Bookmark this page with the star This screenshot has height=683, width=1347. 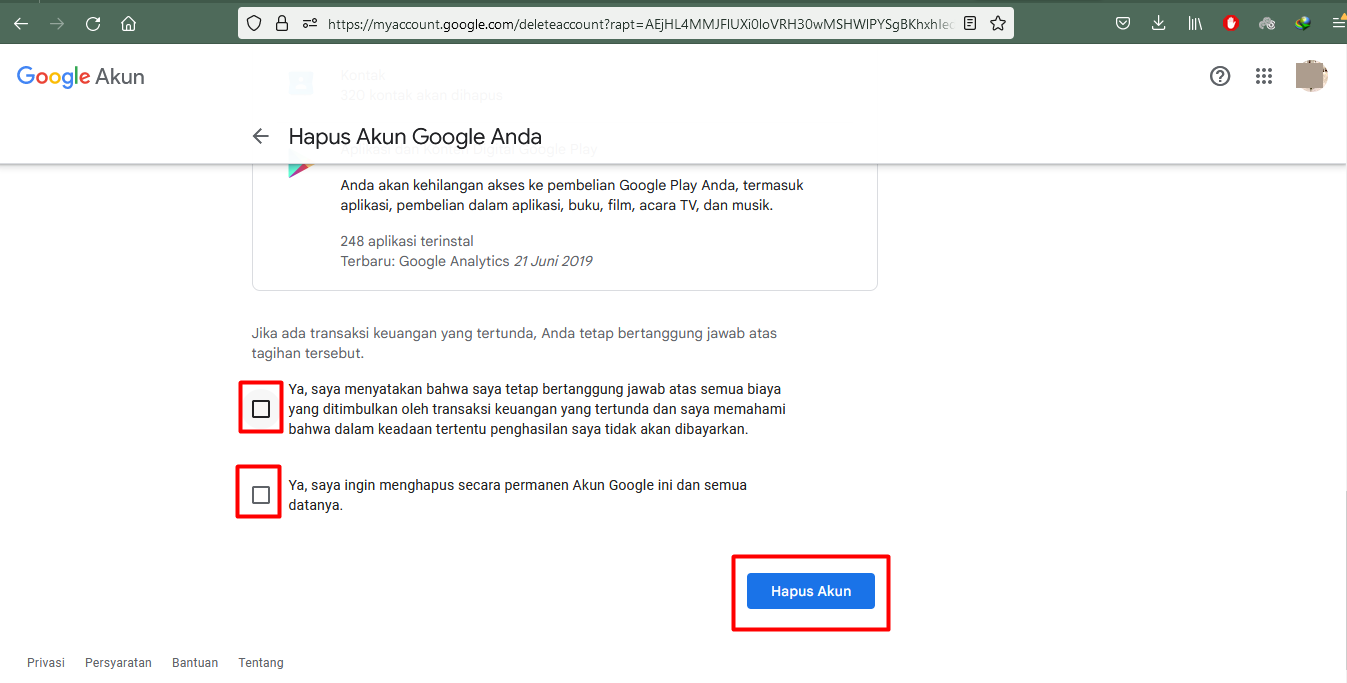(998, 23)
